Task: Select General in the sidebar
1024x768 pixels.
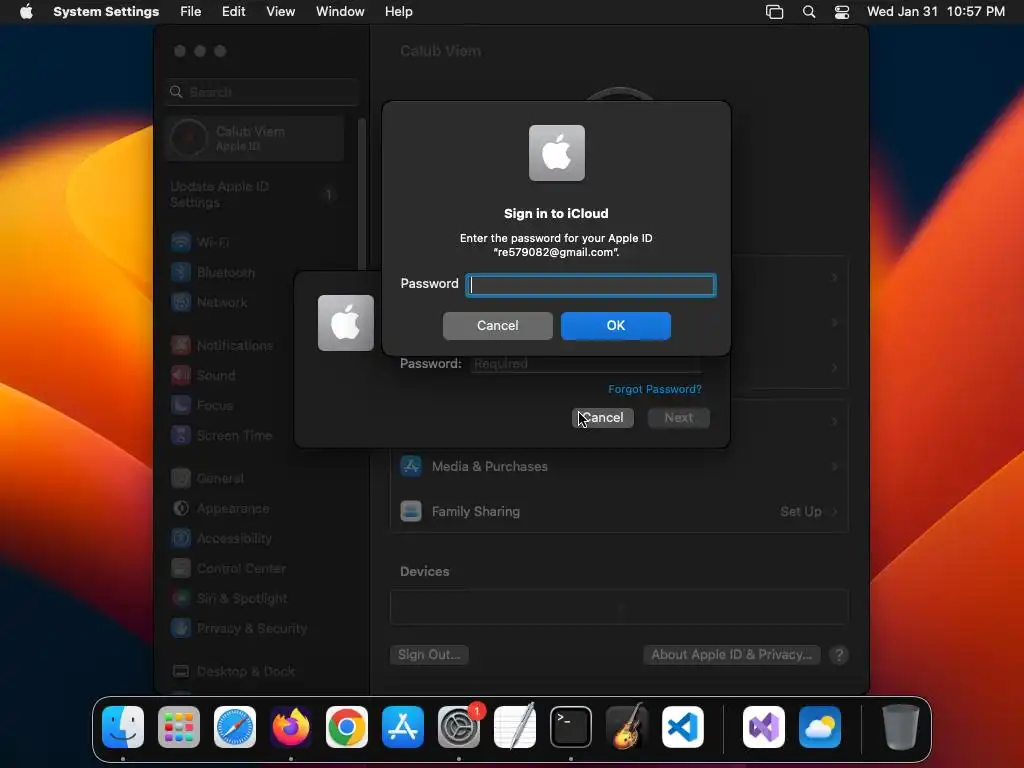Action: 255,479
